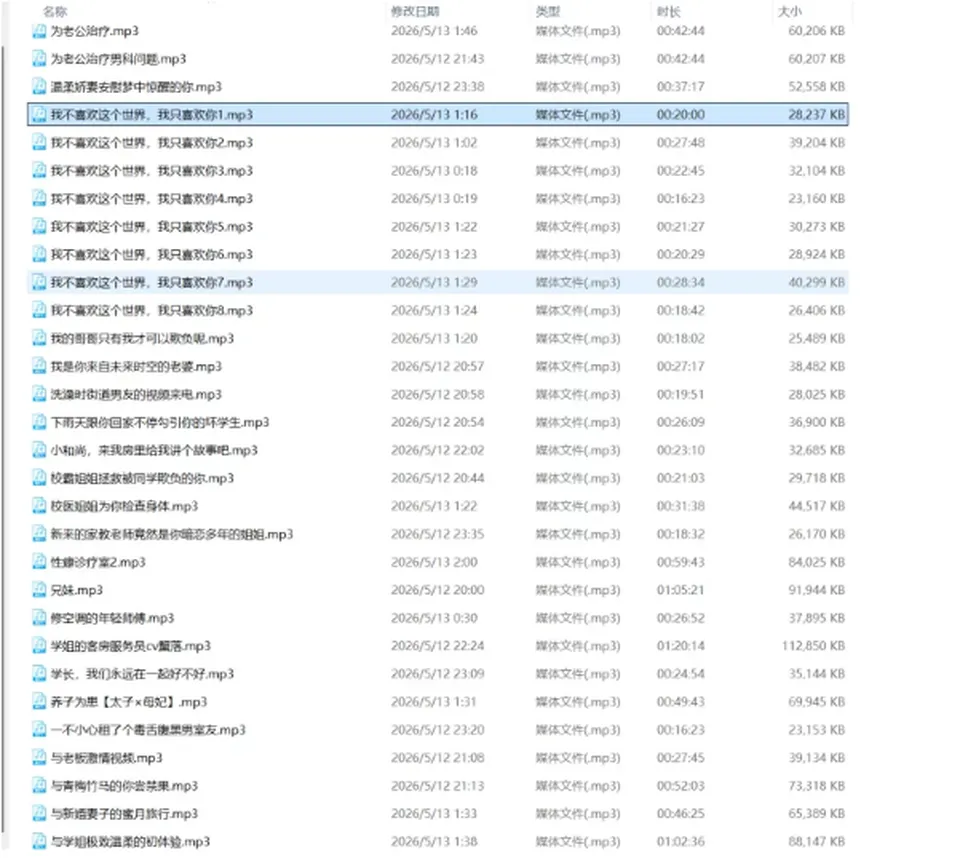960x858 pixels.
Task: Select file name 为老公治疗男科问题.mp3
Action: tap(118, 59)
